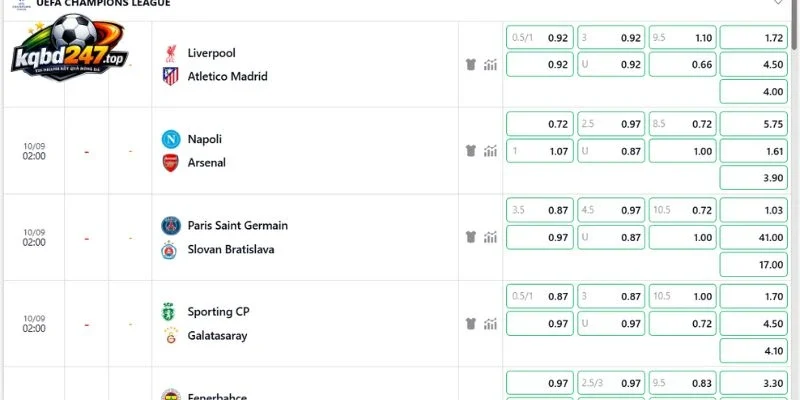800x400 pixels.
Task: Click jersey icon for Sporting CP match
Action: click(471, 323)
